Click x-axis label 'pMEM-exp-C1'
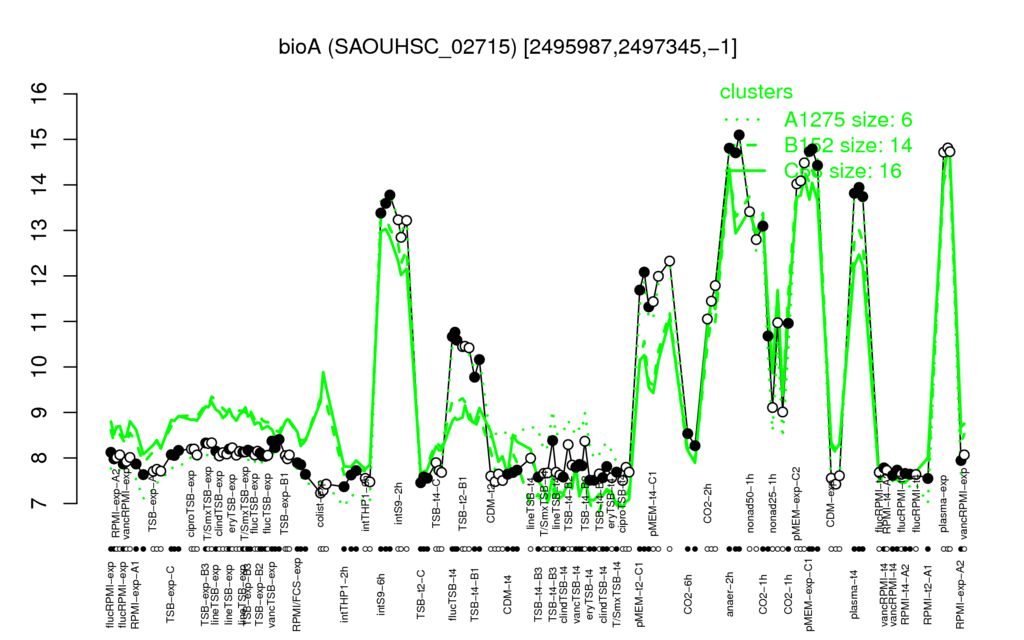This screenshot has width=1024, height=640. click(810, 595)
